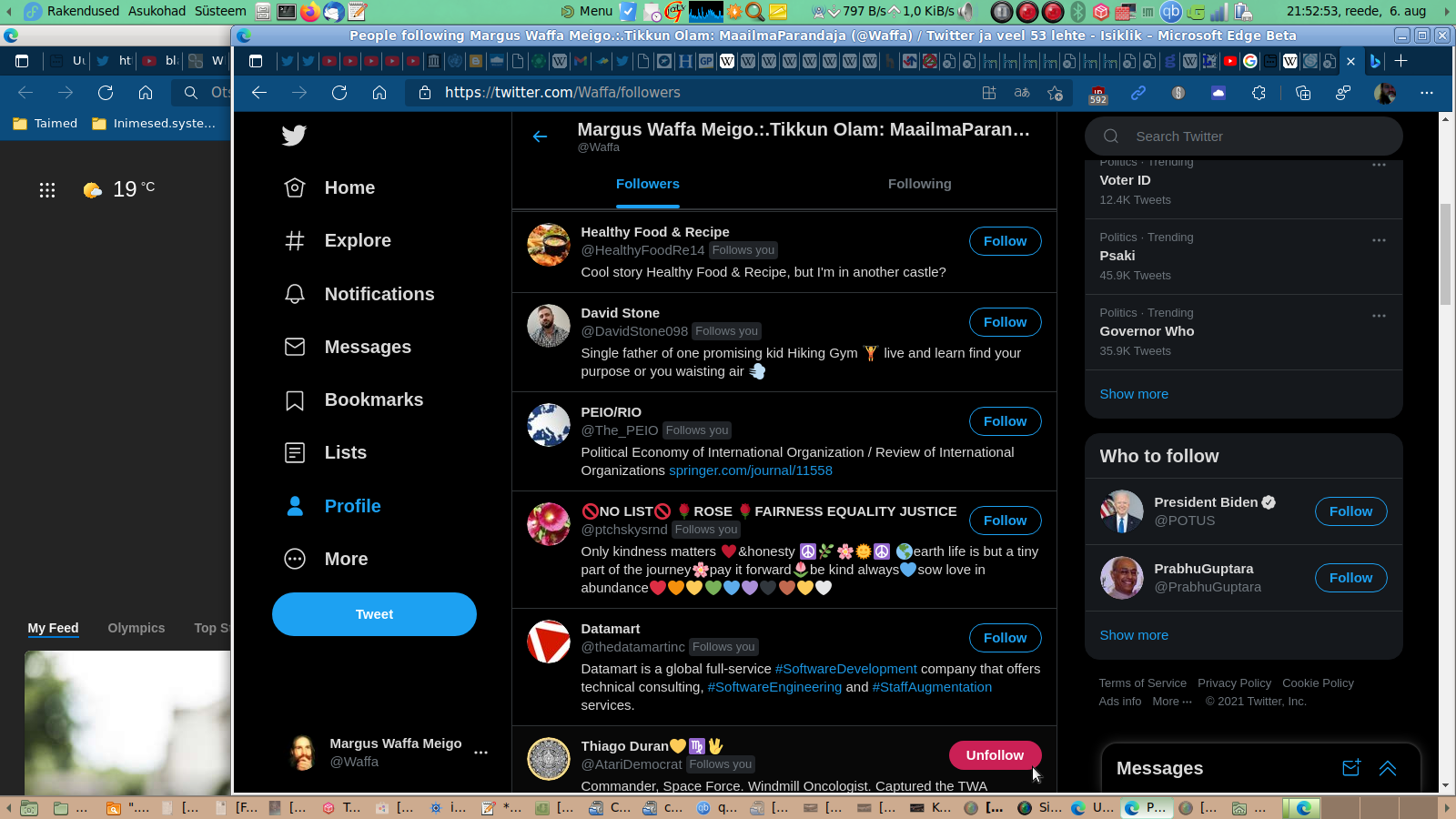This screenshot has height=819, width=1456.
Task: Click Edge home button in Twitter window
Action: click(x=379, y=93)
